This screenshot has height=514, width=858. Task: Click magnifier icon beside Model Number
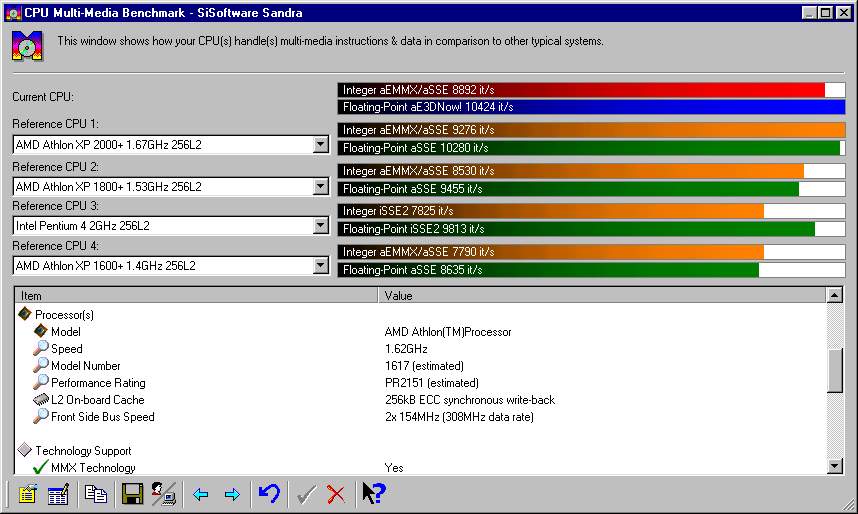(x=40, y=365)
